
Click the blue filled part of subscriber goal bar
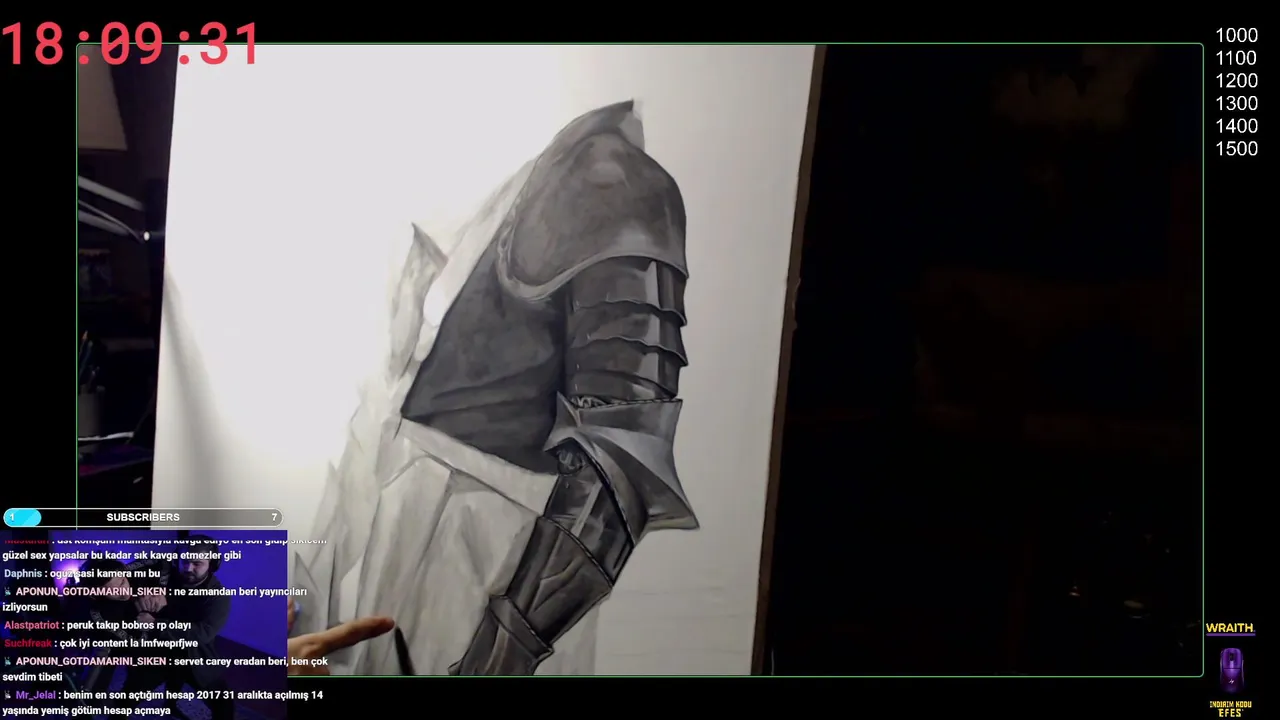tap(22, 517)
